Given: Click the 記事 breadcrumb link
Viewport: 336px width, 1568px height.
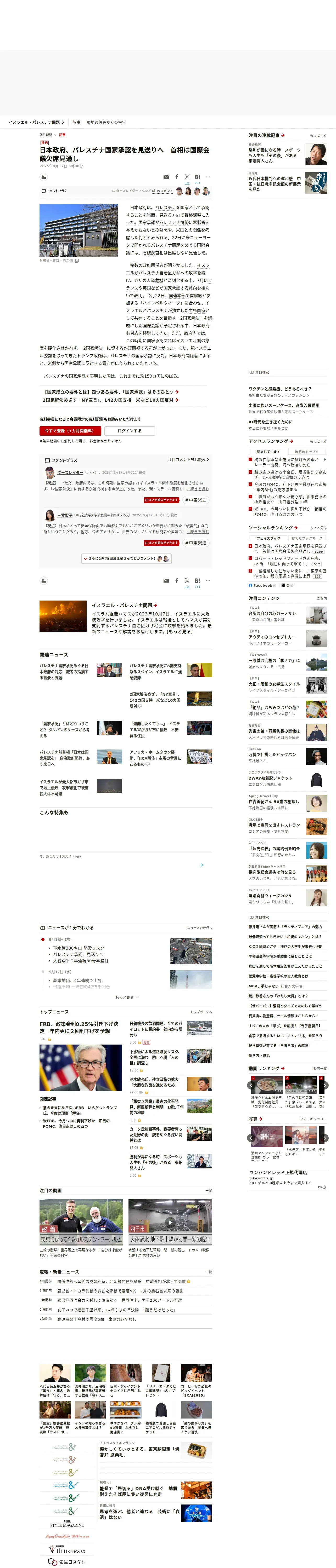Looking at the screenshot, I should point(62,135).
